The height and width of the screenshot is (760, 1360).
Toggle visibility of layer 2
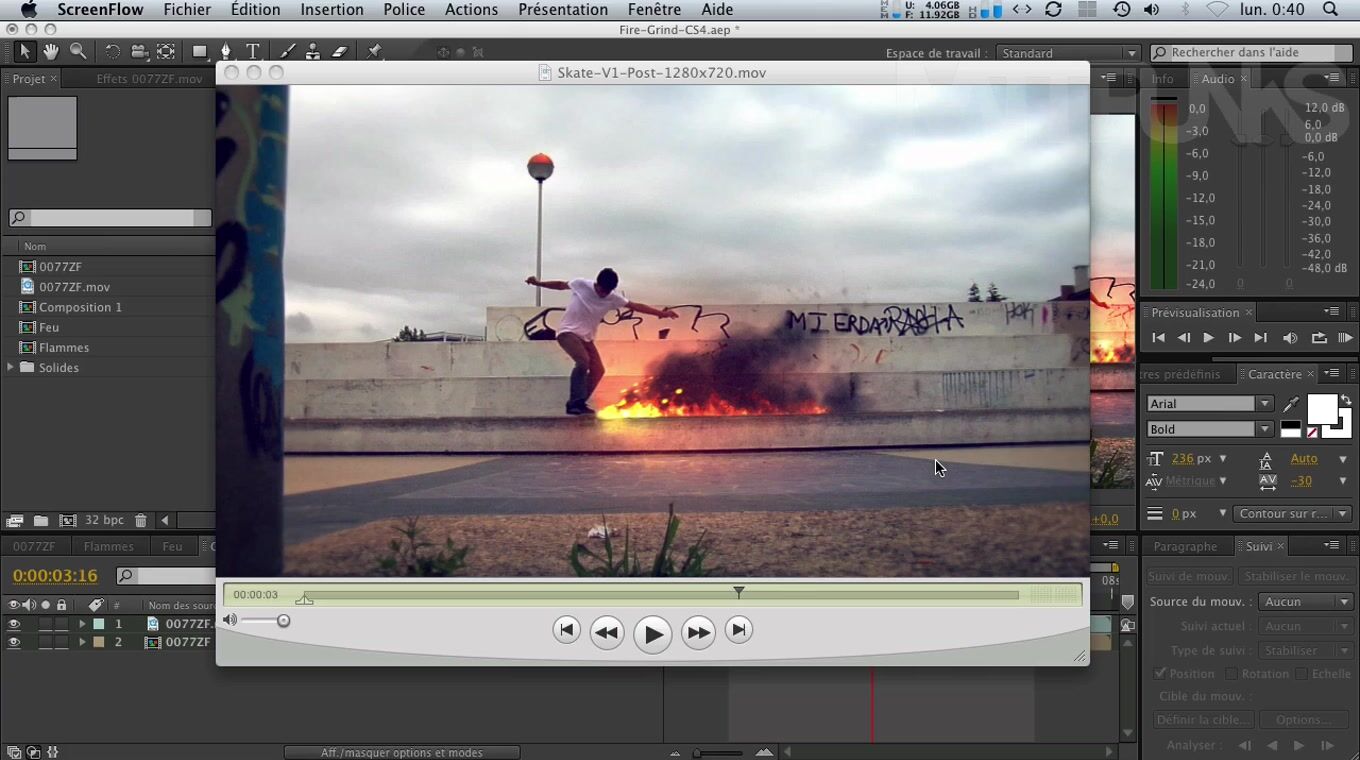coord(14,642)
